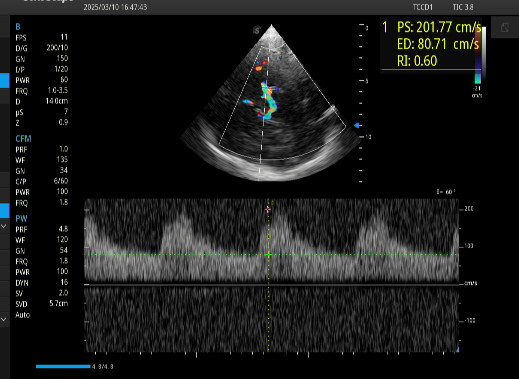
Task: Select the blue sidebar tab beside CFM FRQ 1.8
Action: [x=5, y=211]
